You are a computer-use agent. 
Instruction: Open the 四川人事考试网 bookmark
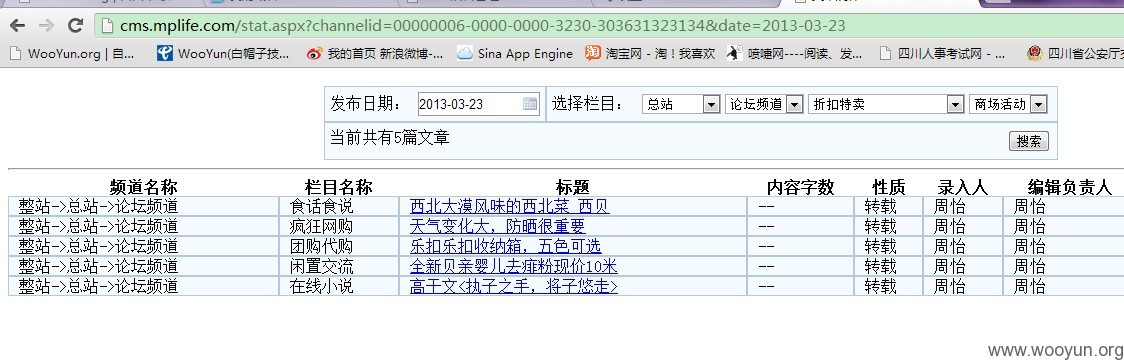(942, 53)
